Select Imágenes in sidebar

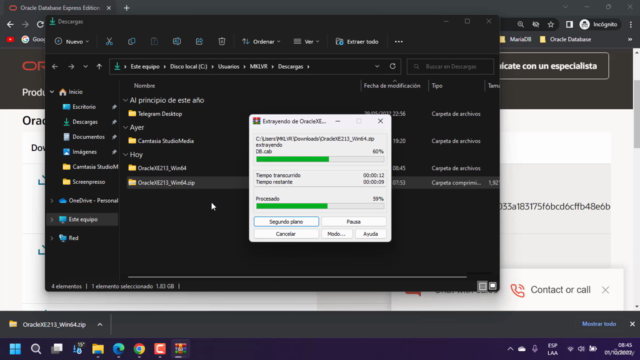[x=84, y=152]
